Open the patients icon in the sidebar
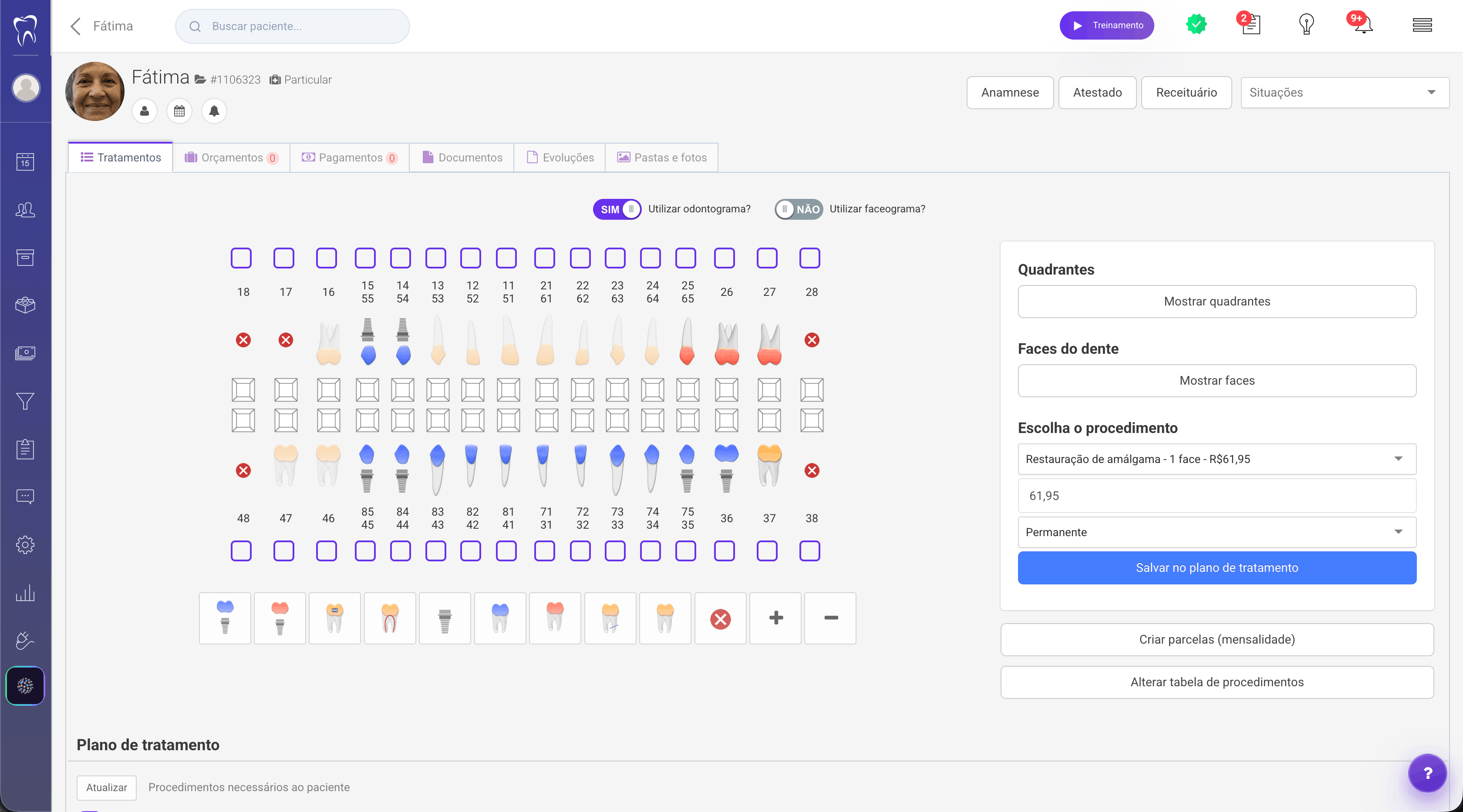 25,210
